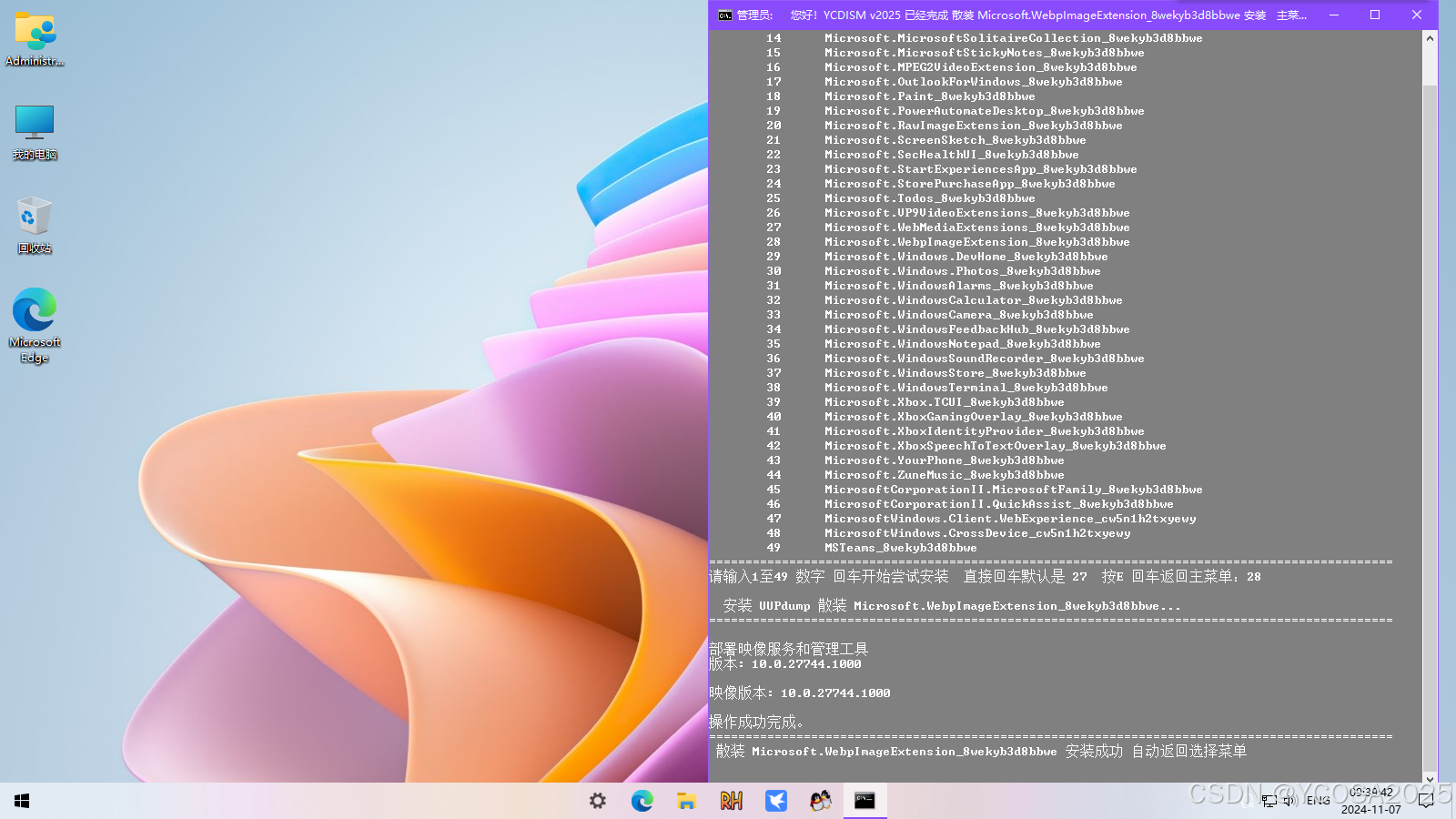Maximize the YCDISM console window
The image size is (1456, 819).
[x=1375, y=15]
